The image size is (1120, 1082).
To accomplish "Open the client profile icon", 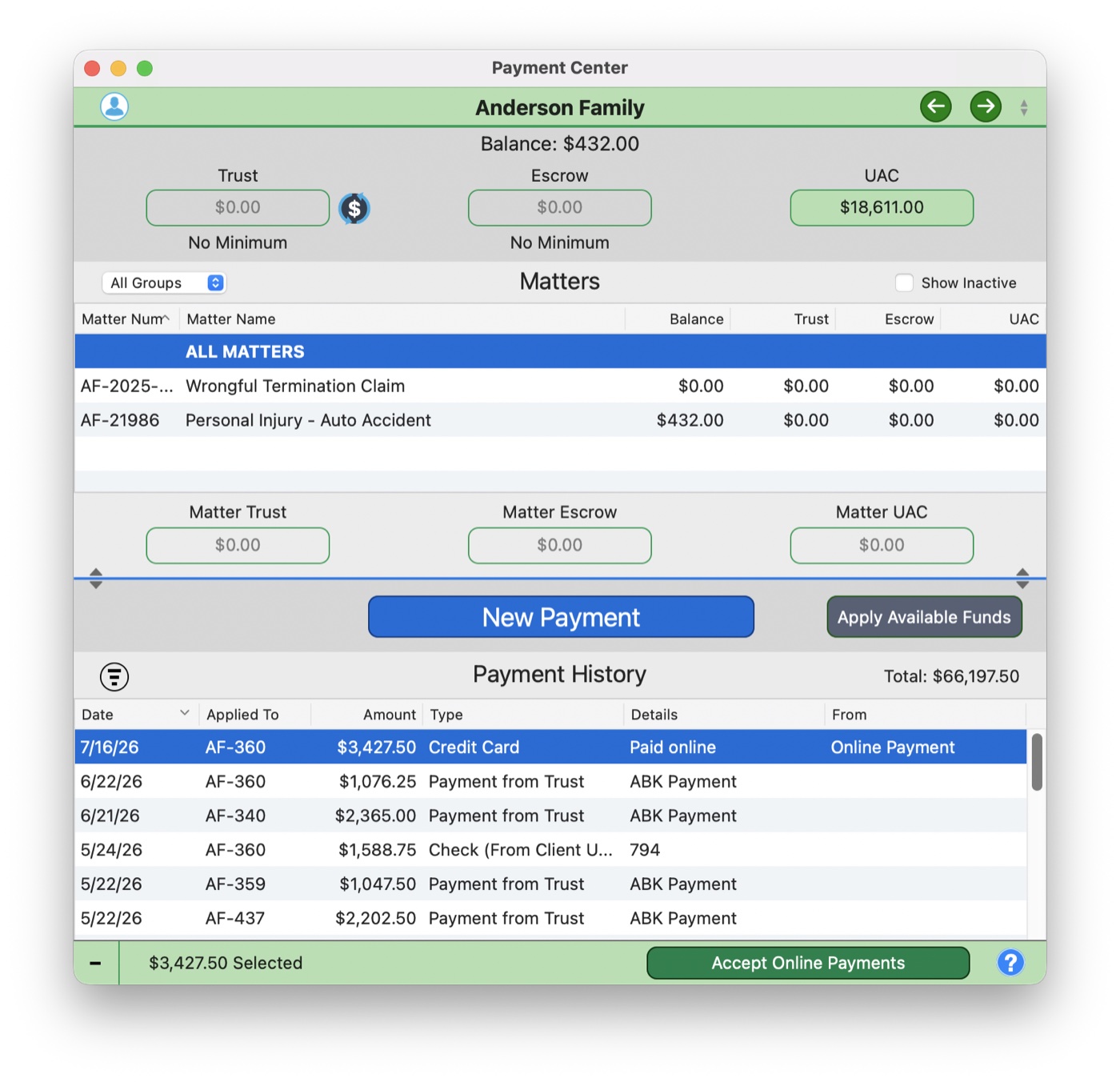I will 114,106.
